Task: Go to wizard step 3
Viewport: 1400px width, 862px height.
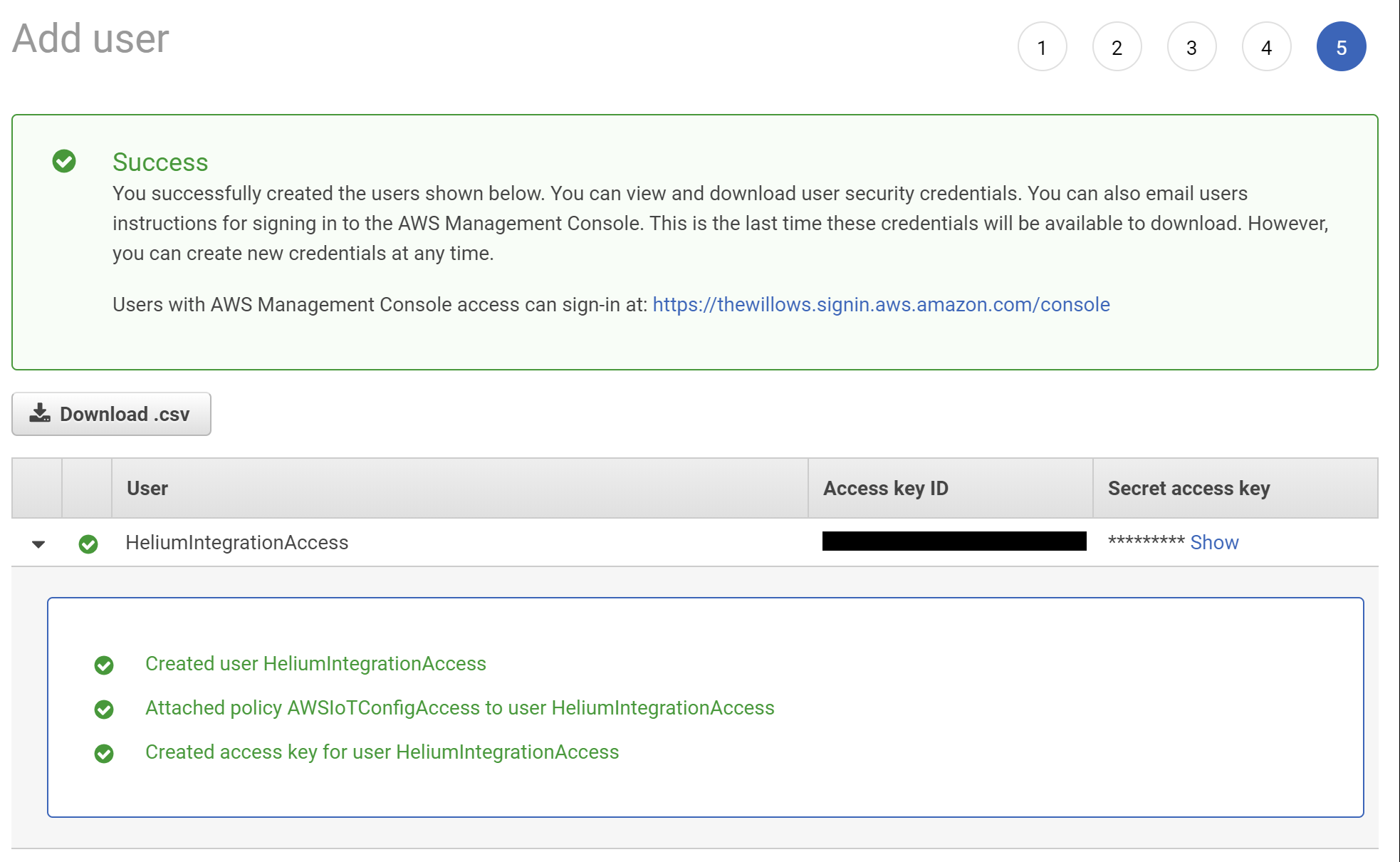Action: click(x=1191, y=47)
